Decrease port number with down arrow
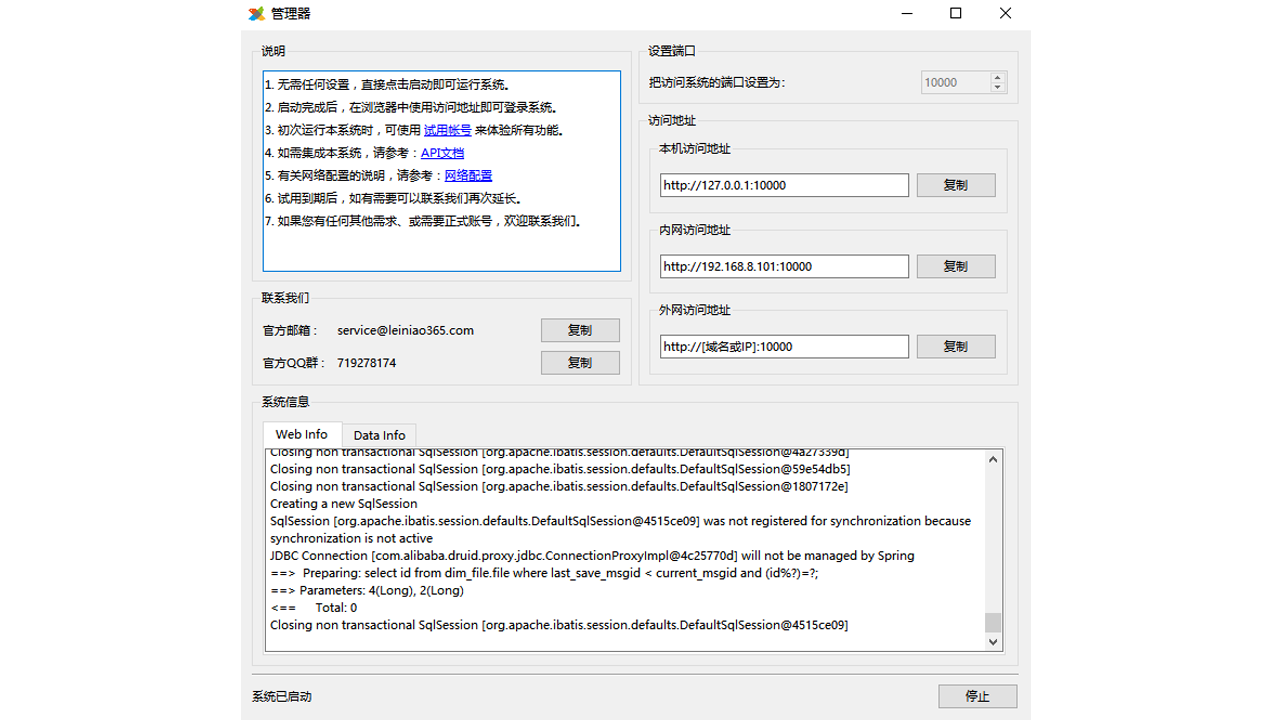 tap(997, 88)
